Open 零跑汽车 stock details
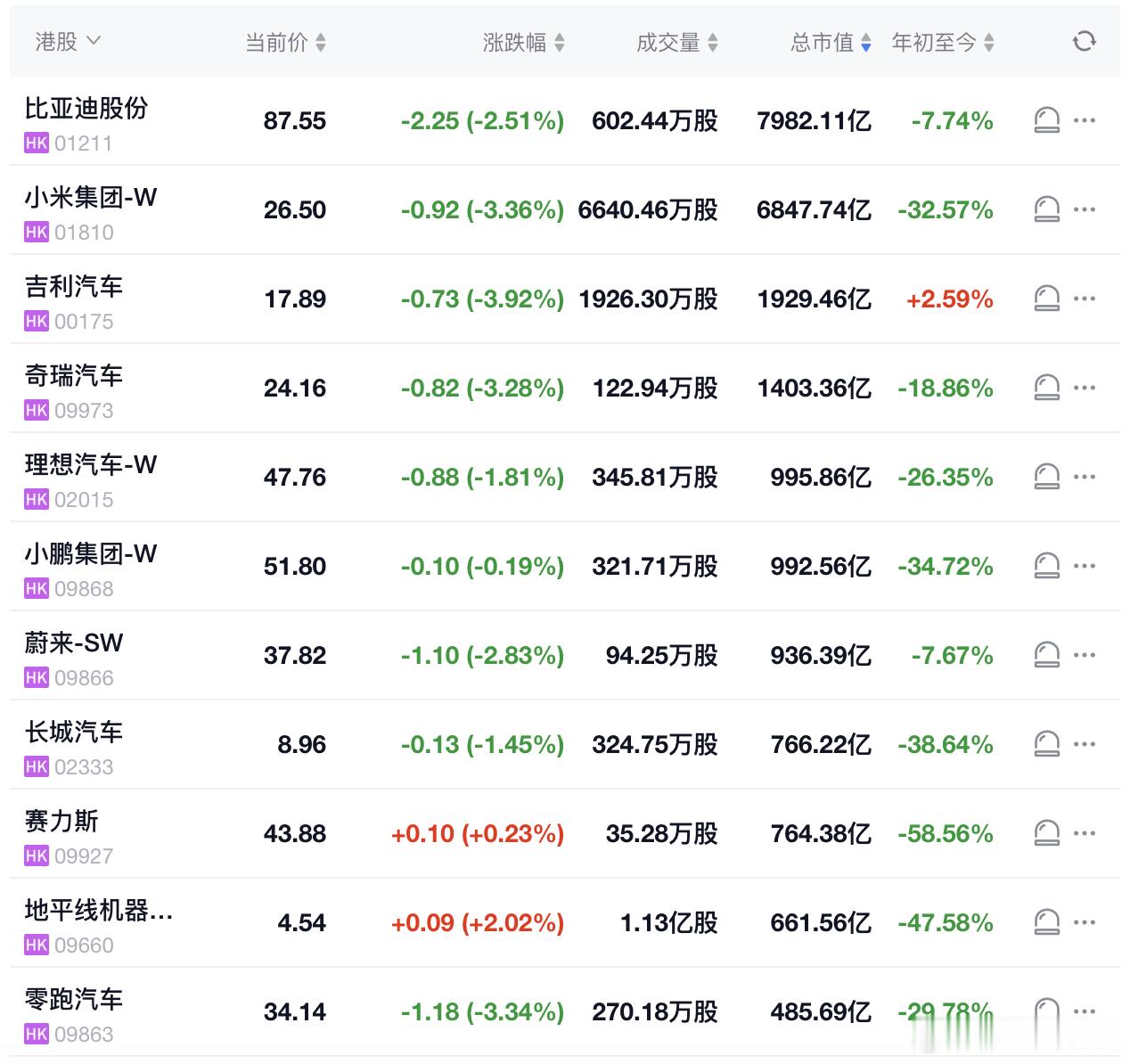The width and height of the screenshot is (1130, 1064). (x=74, y=999)
